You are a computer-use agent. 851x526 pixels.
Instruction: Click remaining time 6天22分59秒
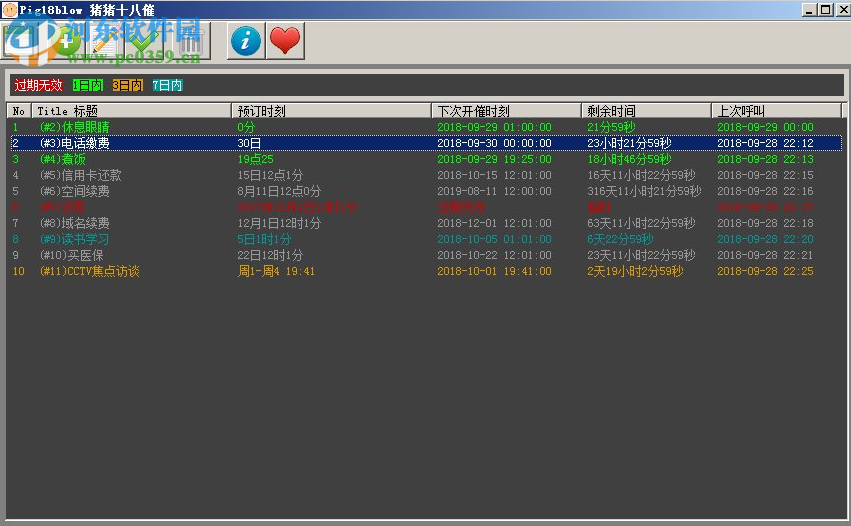(620, 239)
